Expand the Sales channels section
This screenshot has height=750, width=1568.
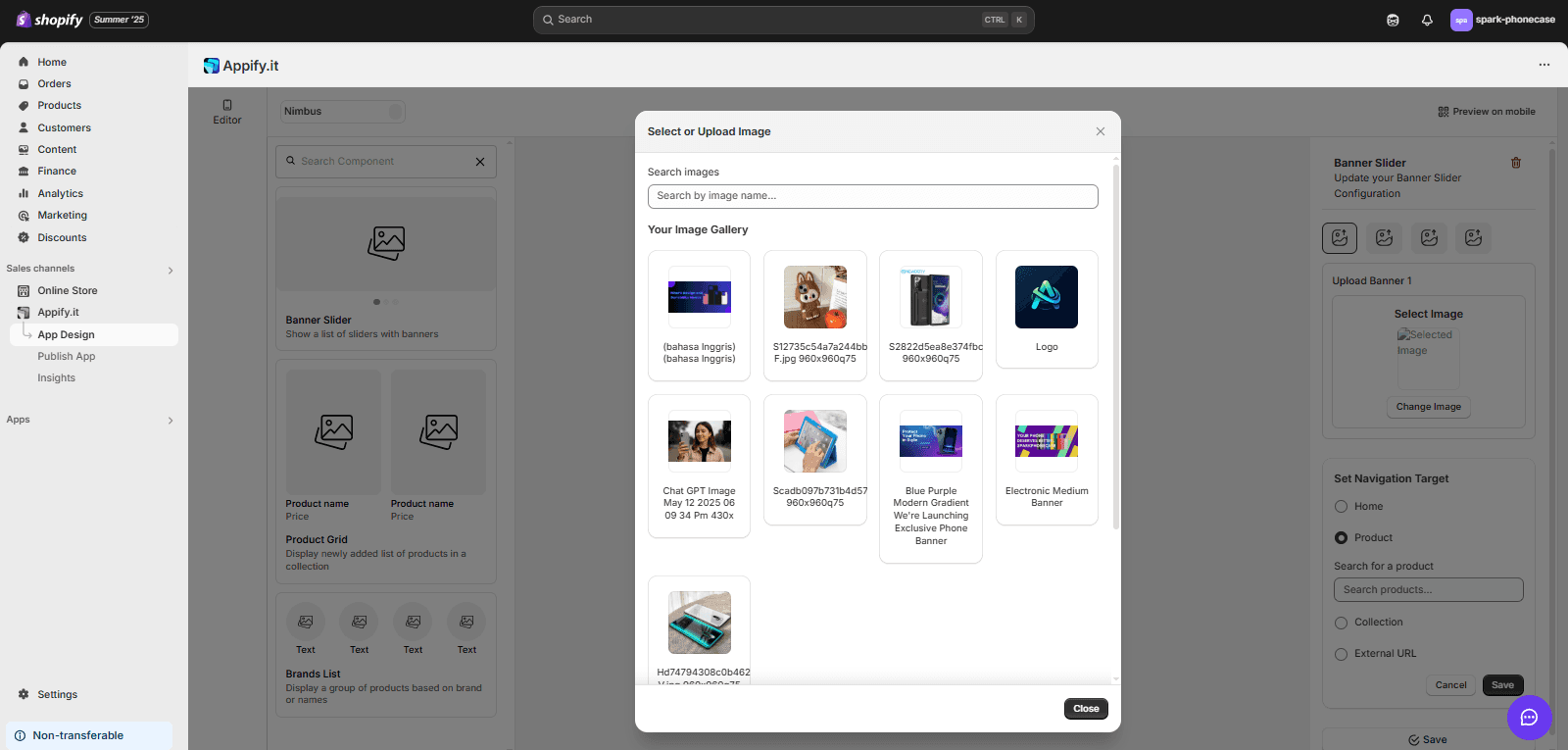coord(171,270)
